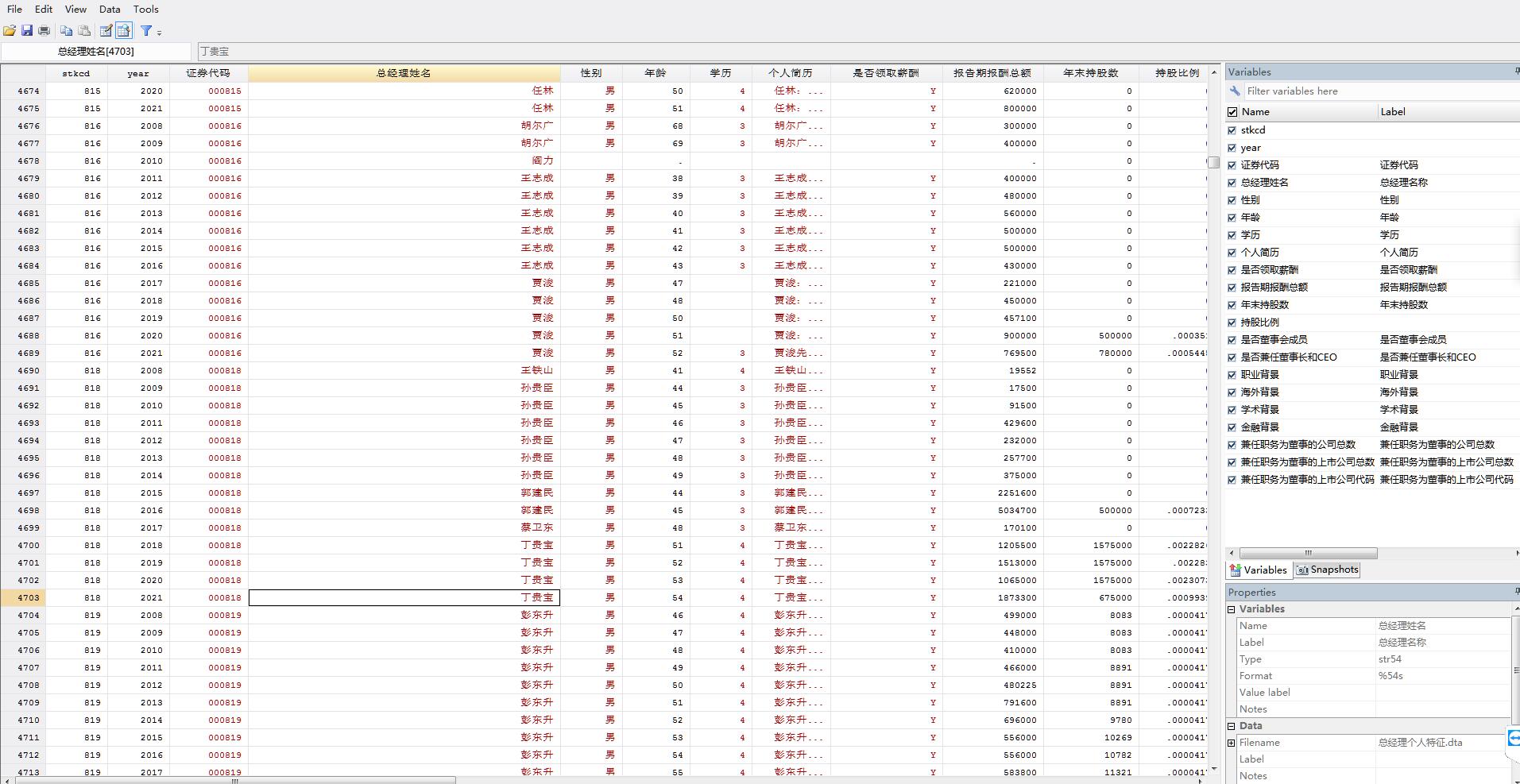1520x784 pixels.
Task: Click the Copy toolbar icon
Action: coord(67,30)
